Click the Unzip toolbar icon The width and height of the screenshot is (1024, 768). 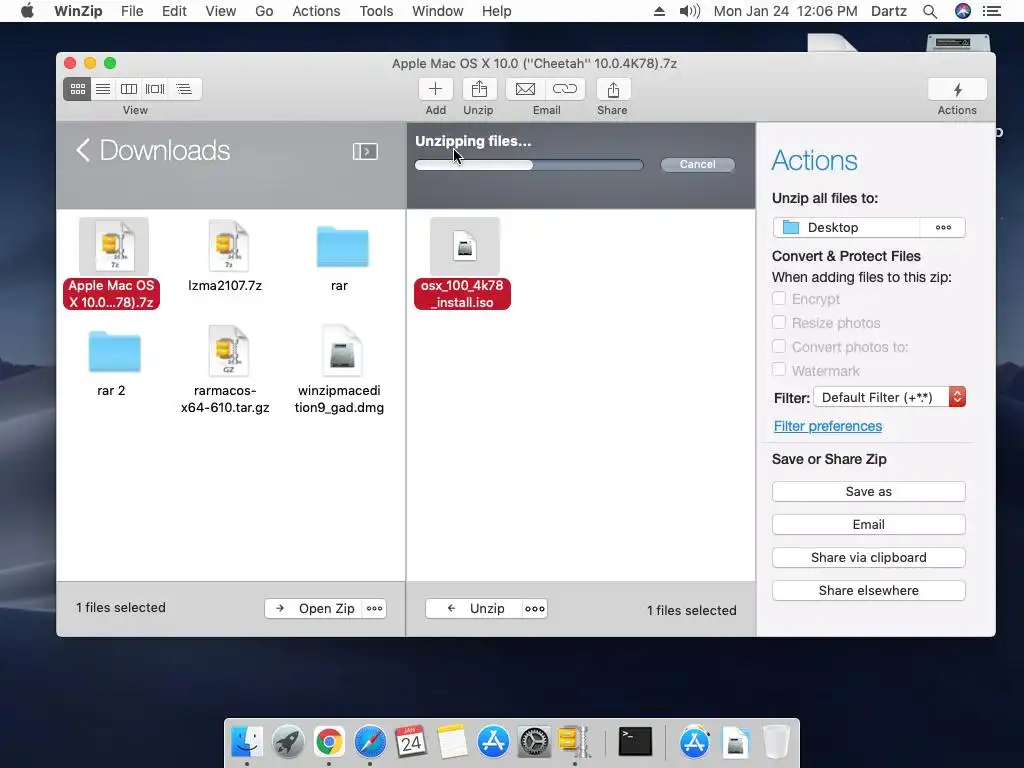coord(479,89)
